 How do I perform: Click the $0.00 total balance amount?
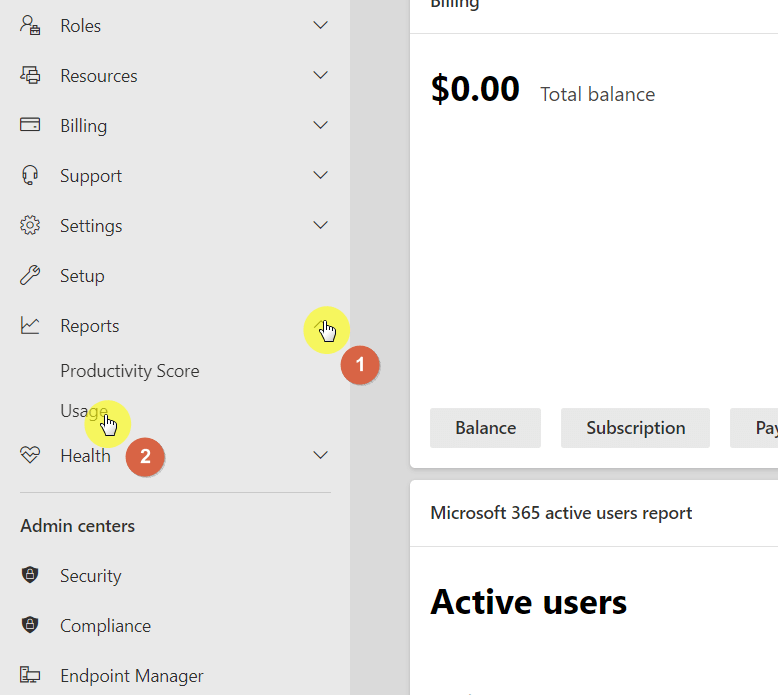pyautogui.click(x=475, y=89)
